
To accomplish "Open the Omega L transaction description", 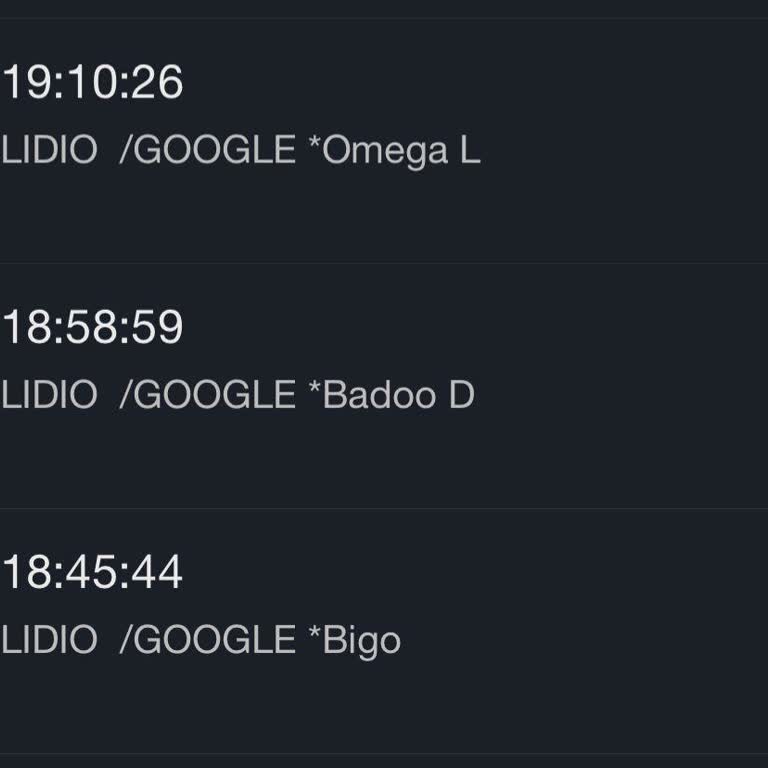I will 240,150.
